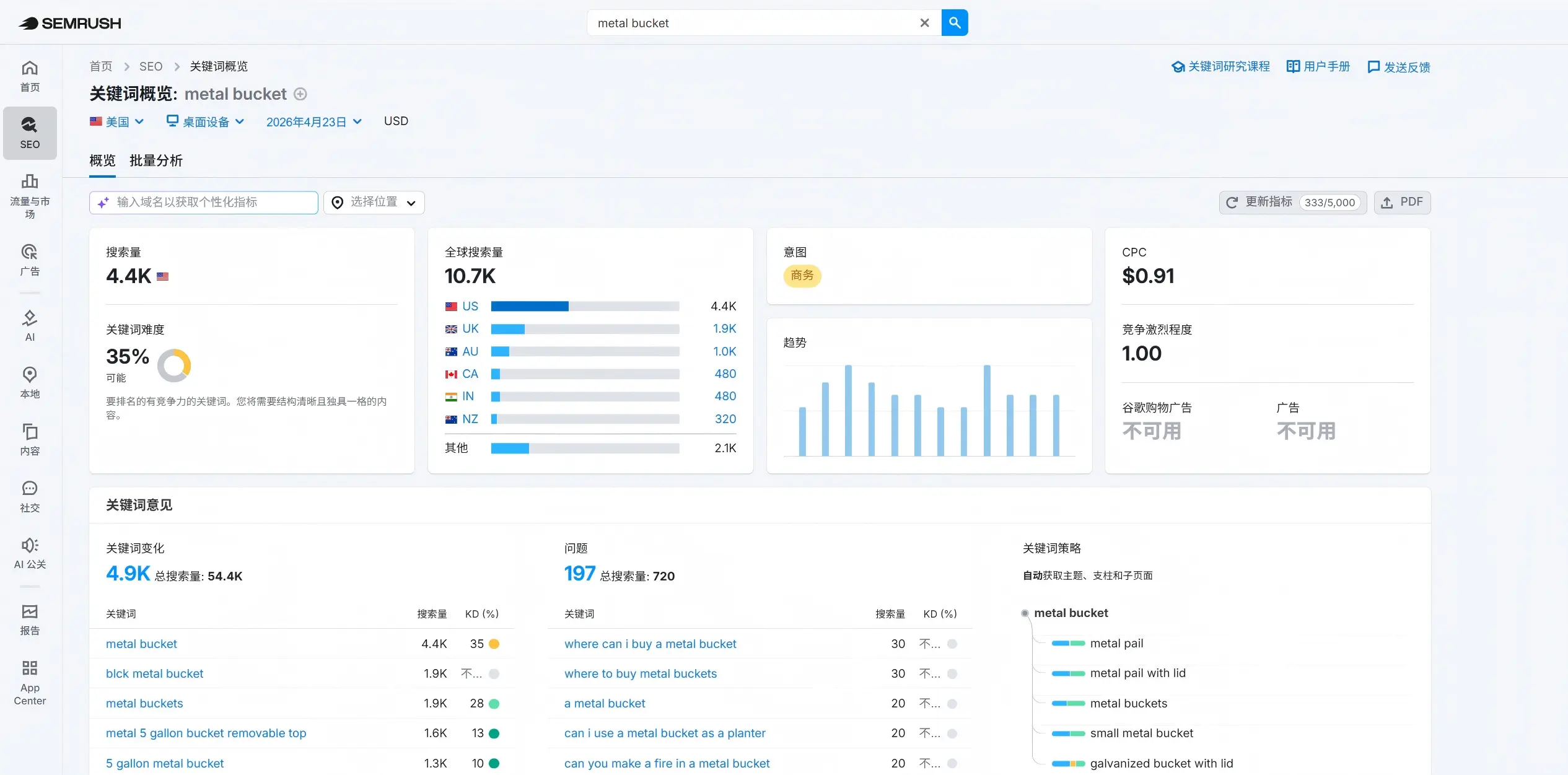Click the blue magnifier search button
Viewport: 1568px width, 775px height.
point(955,23)
